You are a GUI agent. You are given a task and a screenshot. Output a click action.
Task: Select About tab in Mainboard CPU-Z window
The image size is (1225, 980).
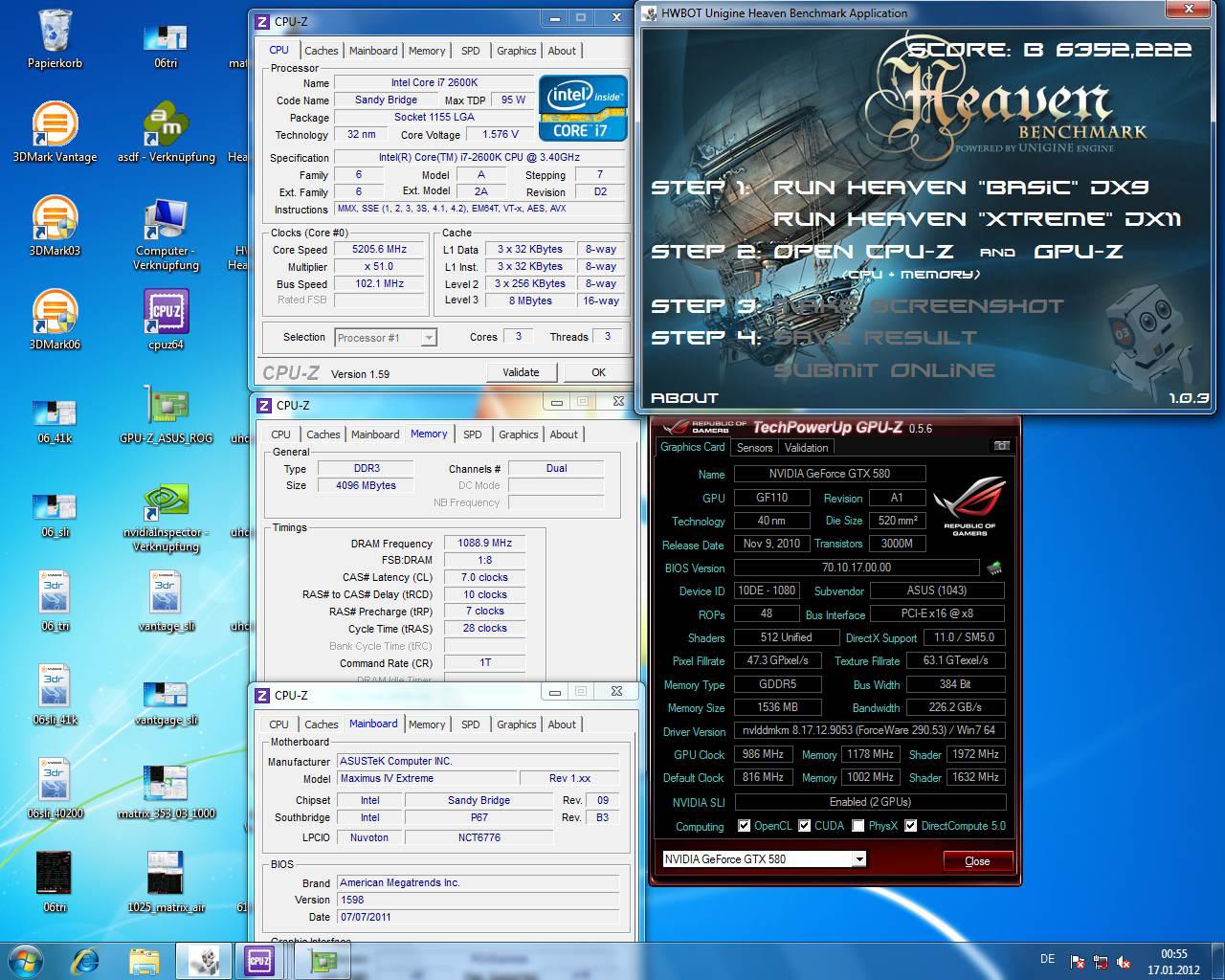point(562,724)
